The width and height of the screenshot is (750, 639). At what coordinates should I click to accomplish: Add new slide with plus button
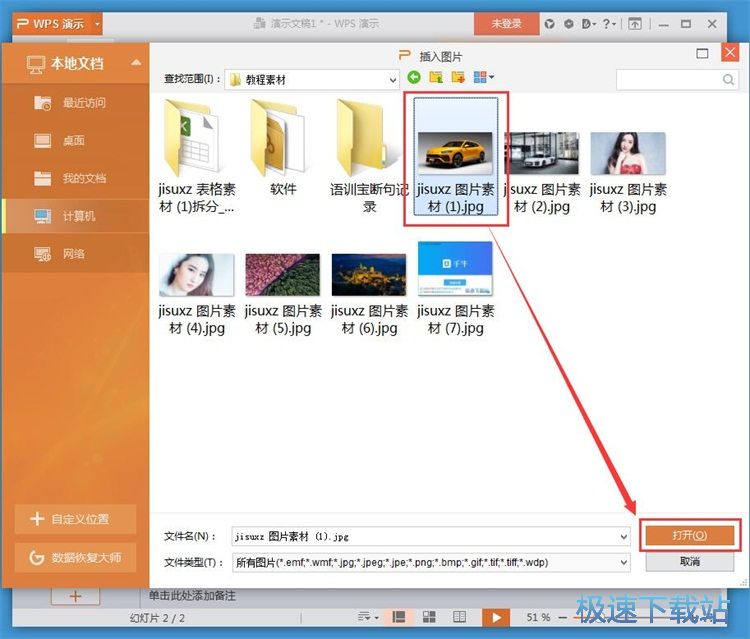76,596
